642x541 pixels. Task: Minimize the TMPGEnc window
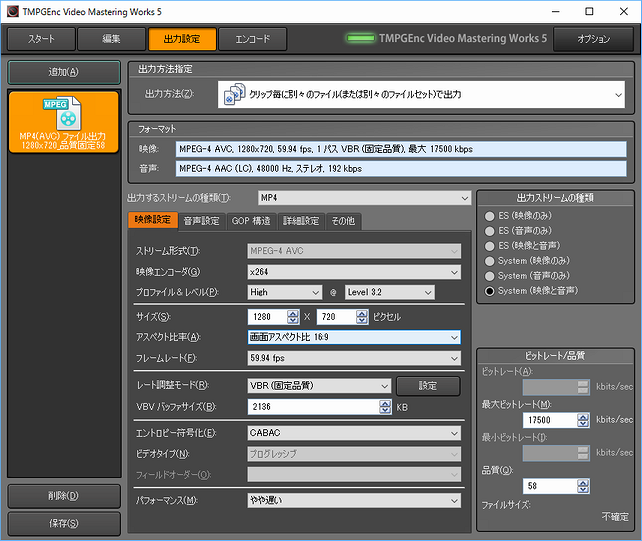pos(556,11)
